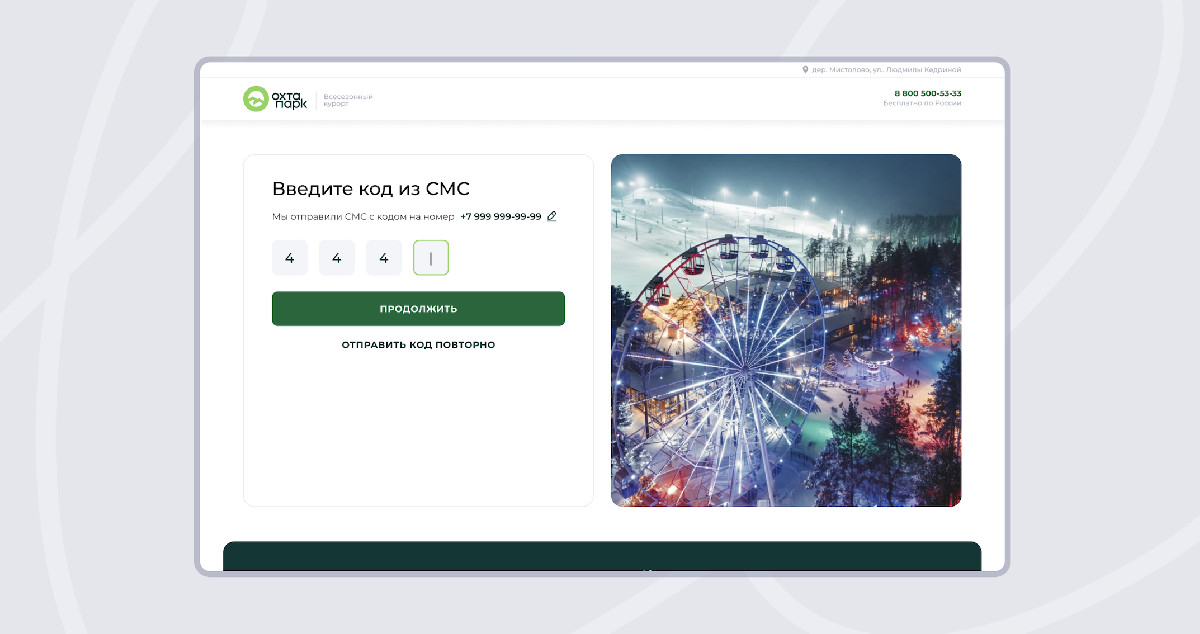Click the location pin icon in top bar
Screen dimensions: 1200x634
click(805, 70)
